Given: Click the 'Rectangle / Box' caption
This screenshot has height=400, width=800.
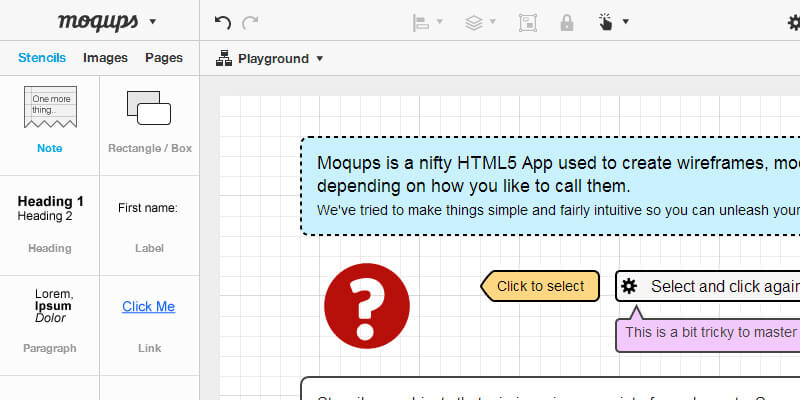Looking at the screenshot, I should [x=150, y=148].
